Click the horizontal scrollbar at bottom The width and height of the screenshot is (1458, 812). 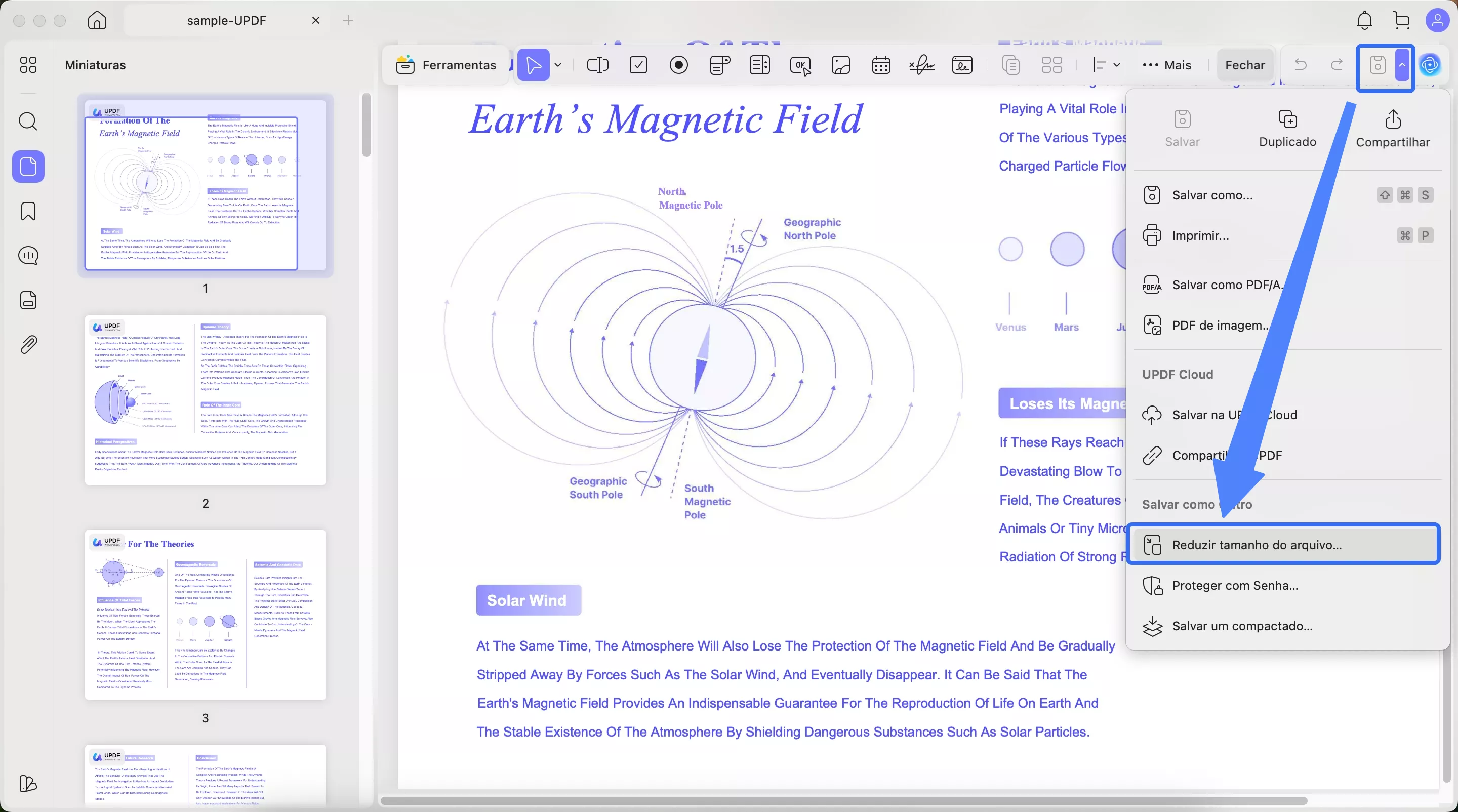[x=843, y=801]
